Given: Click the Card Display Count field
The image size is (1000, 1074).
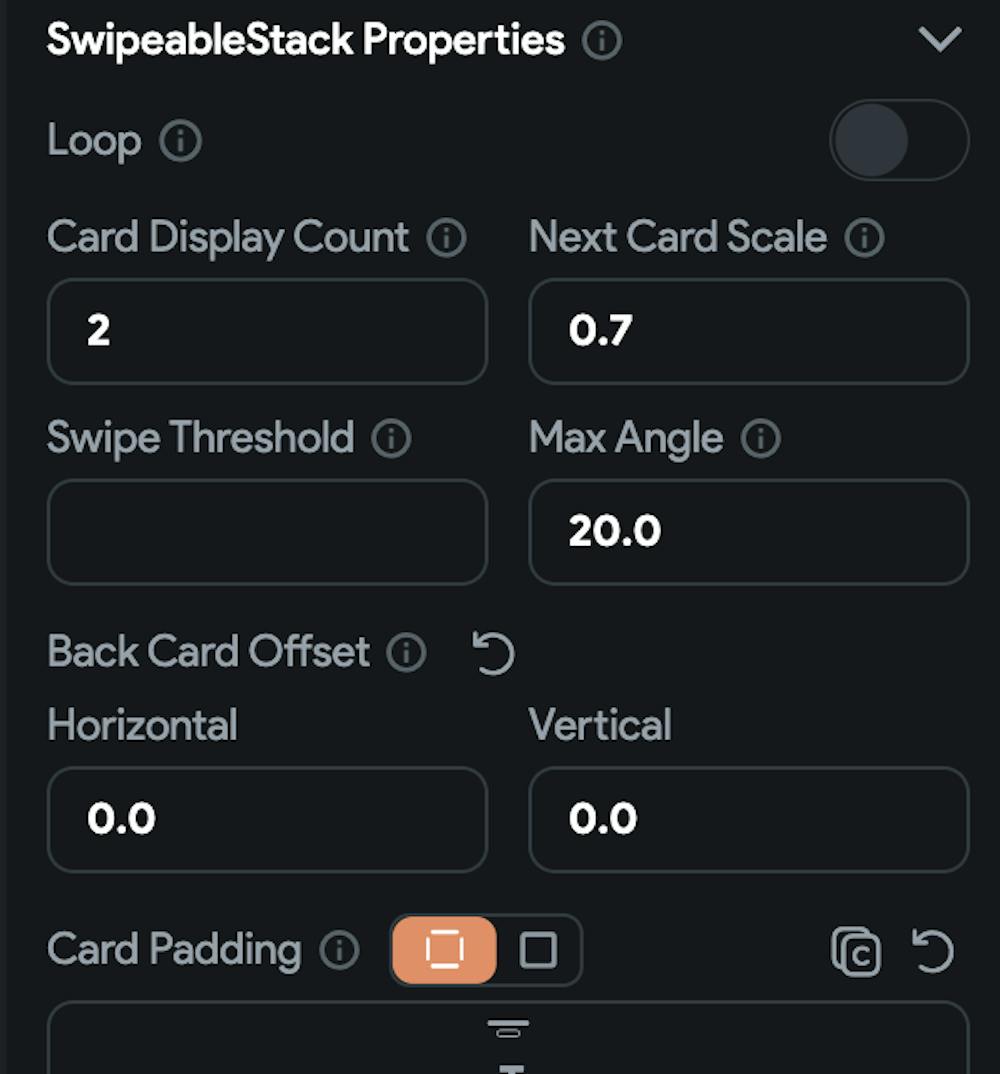Looking at the screenshot, I should point(267,332).
